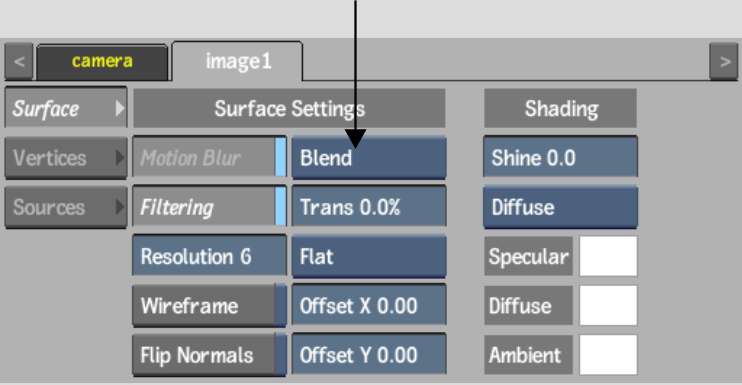Switch to the camera tab
This screenshot has width=742, height=385.
pos(102,62)
